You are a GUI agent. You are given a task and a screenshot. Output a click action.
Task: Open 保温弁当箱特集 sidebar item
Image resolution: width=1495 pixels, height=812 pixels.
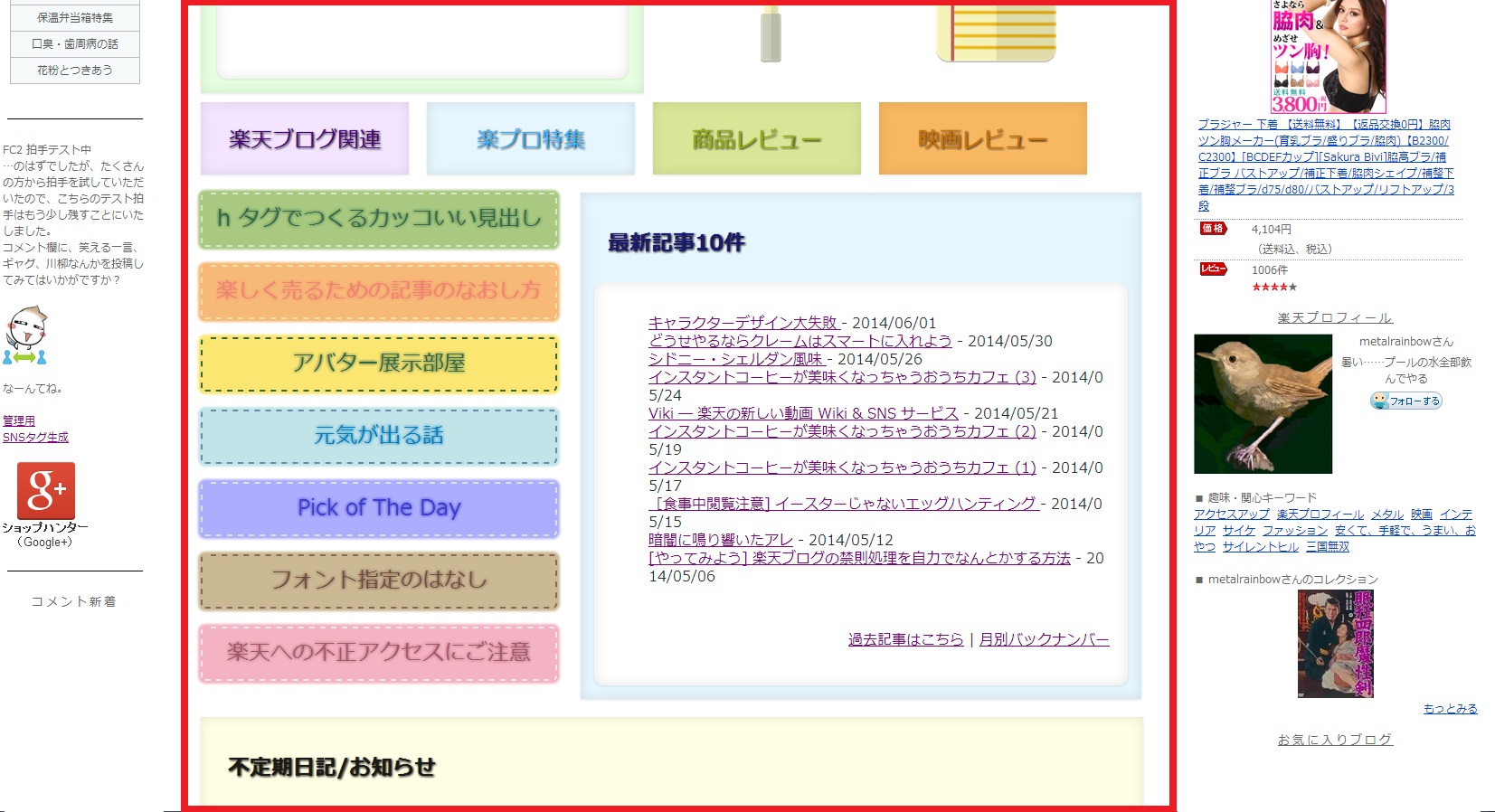(x=75, y=17)
